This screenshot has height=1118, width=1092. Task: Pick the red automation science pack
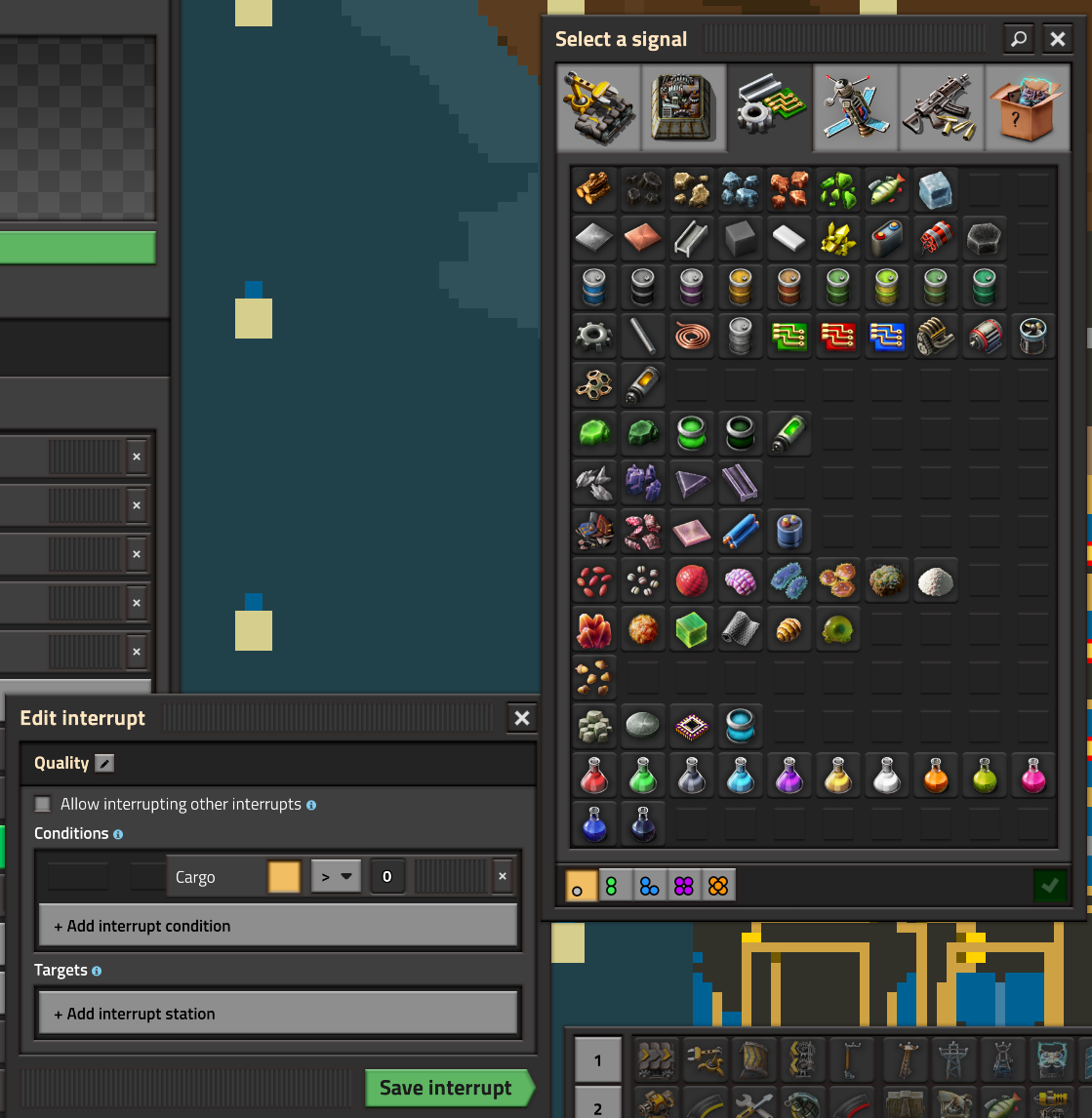(594, 775)
